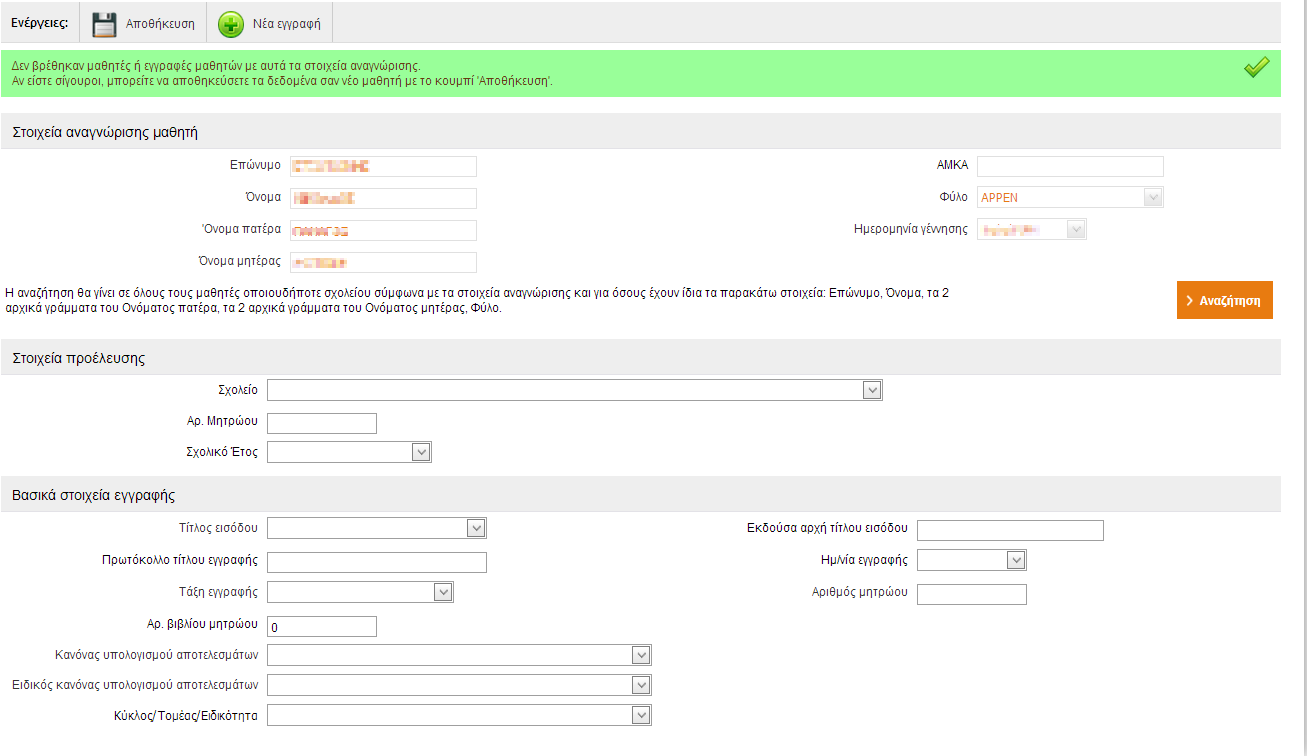Click the Αρ. βιβλίου μητρώου field
The height and width of the screenshot is (756, 1307).
(x=322, y=627)
